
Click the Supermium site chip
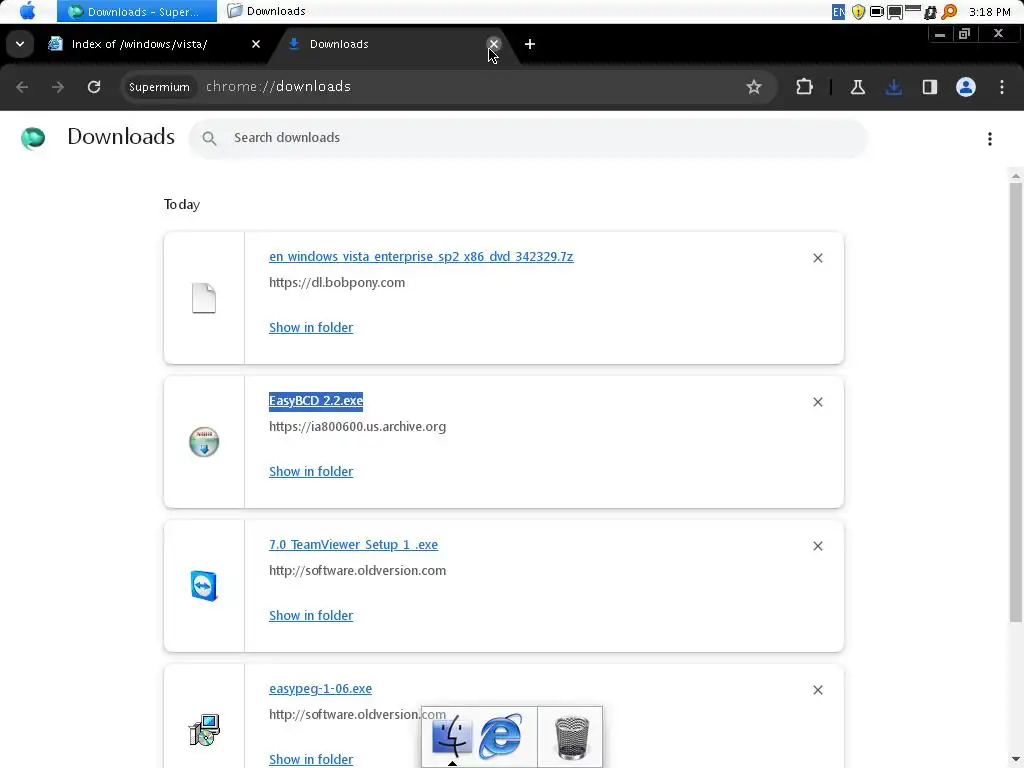159,87
